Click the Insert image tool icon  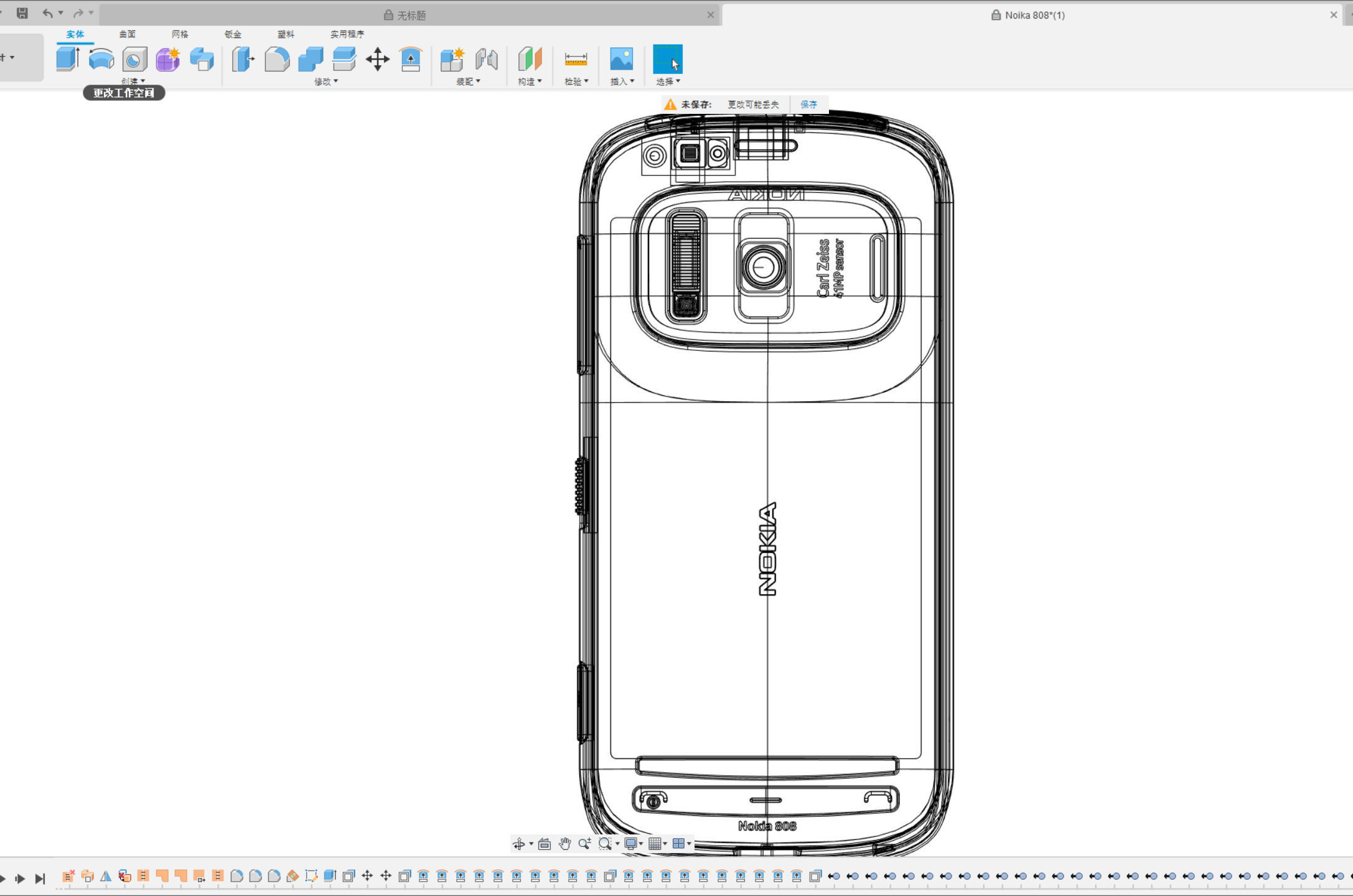click(622, 59)
